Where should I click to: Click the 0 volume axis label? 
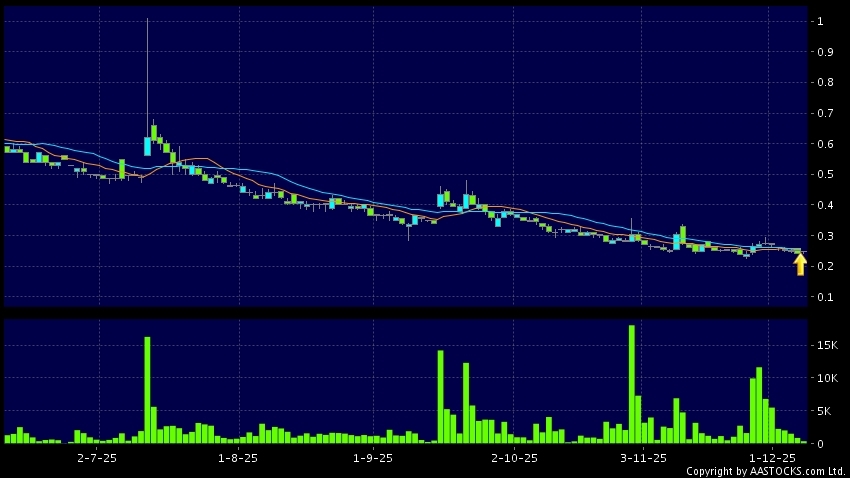click(819, 444)
